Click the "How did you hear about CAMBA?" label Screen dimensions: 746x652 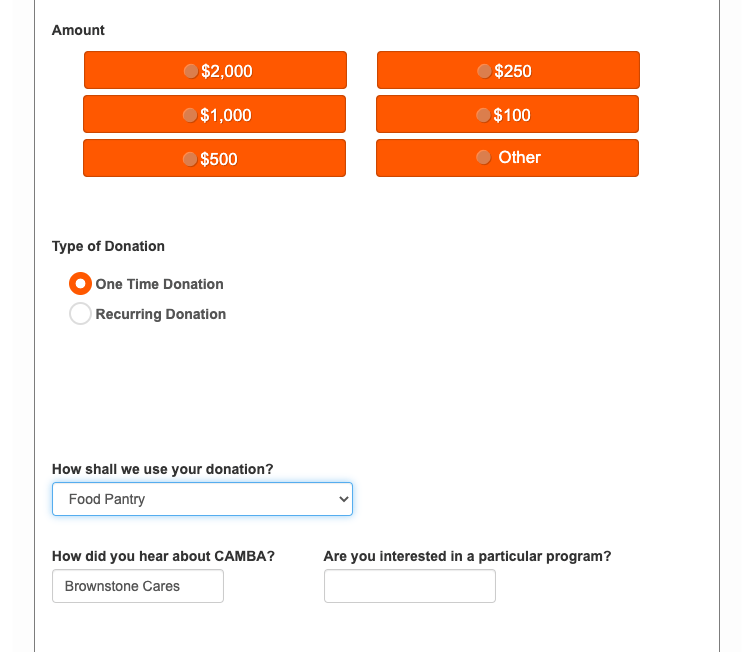click(164, 556)
